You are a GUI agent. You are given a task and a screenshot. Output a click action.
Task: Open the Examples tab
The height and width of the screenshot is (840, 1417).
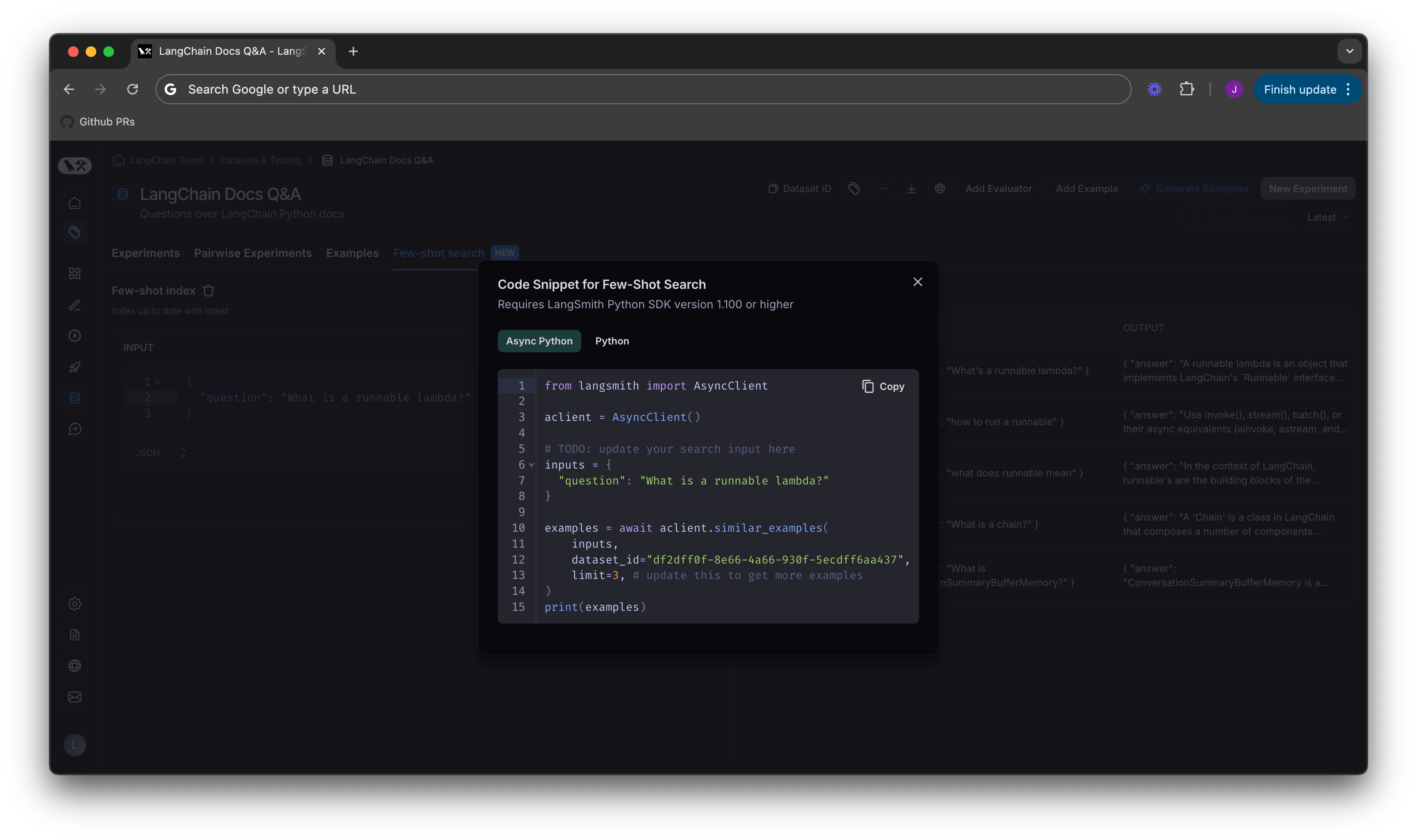point(352,253)
